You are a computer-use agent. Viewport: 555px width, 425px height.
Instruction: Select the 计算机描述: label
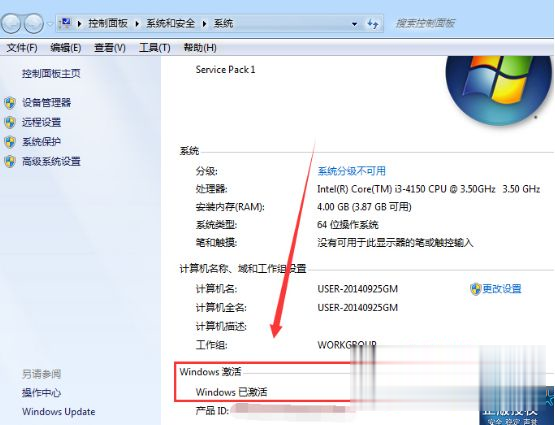pos(221,326)
